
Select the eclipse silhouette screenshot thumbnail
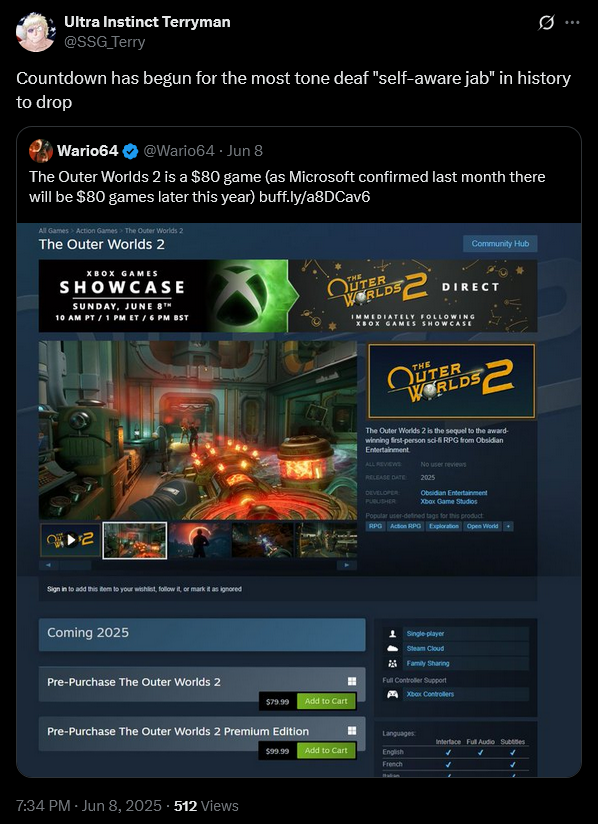pyautogui.click(x=200, y=540)
